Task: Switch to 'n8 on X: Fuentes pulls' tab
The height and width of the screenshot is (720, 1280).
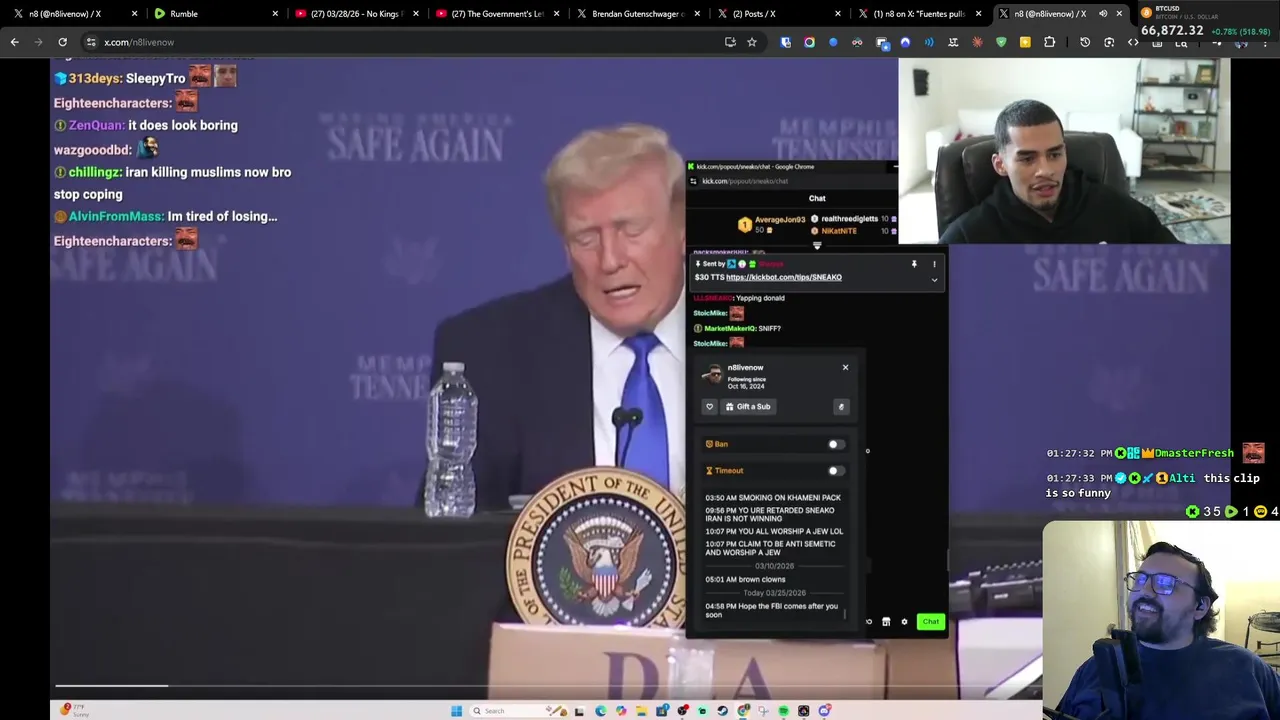Action: tap(921, 14)
